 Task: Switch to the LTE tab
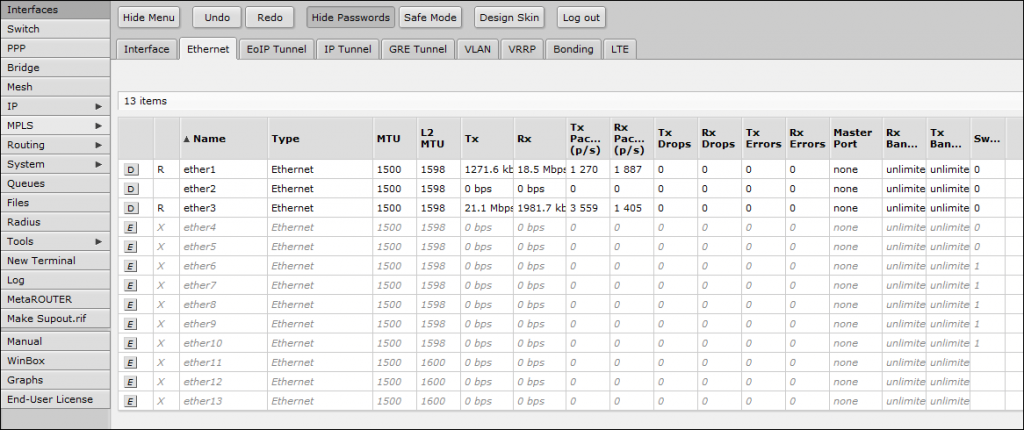[620, 49]
